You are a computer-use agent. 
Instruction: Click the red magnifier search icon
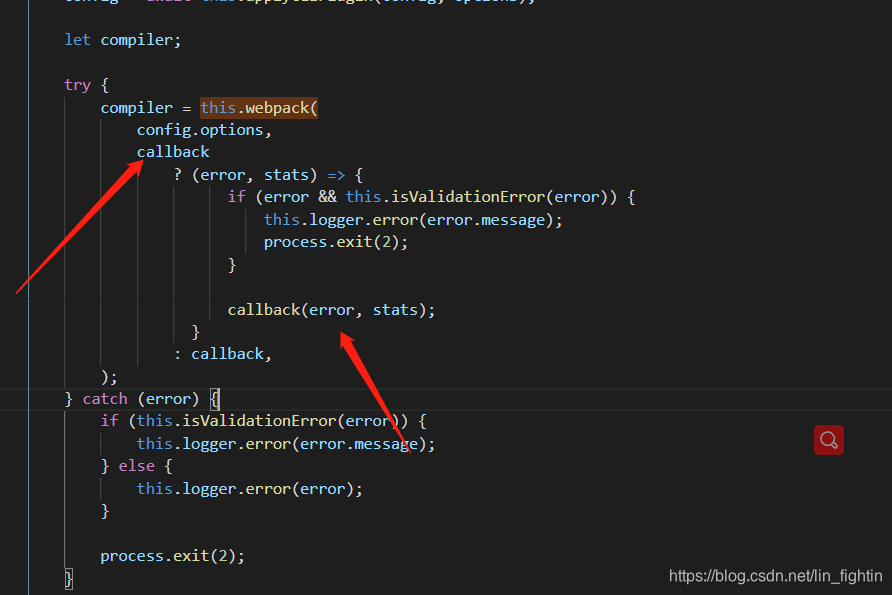[828, 440]
